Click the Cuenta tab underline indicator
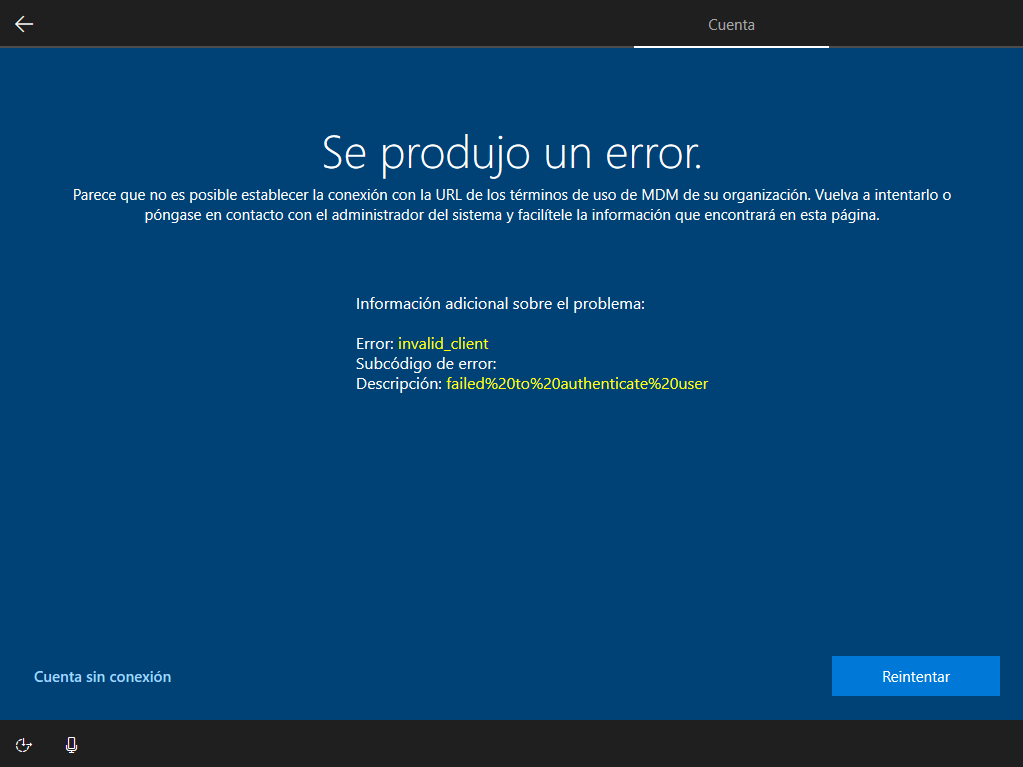The height and width of the screenshot is (767, 1023). coord(731,45)
